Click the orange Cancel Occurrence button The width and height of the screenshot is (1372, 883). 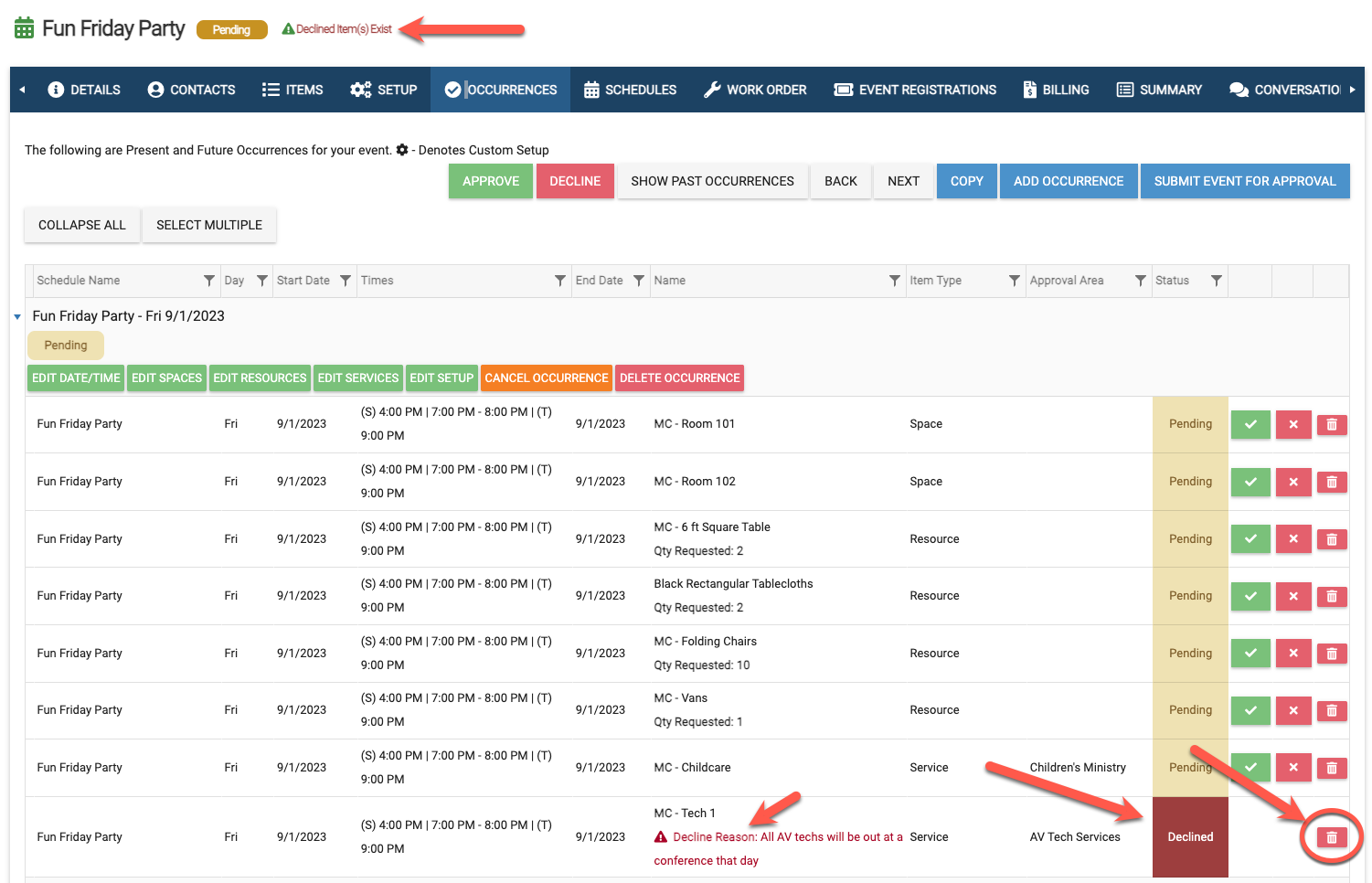tap(546, 378)
